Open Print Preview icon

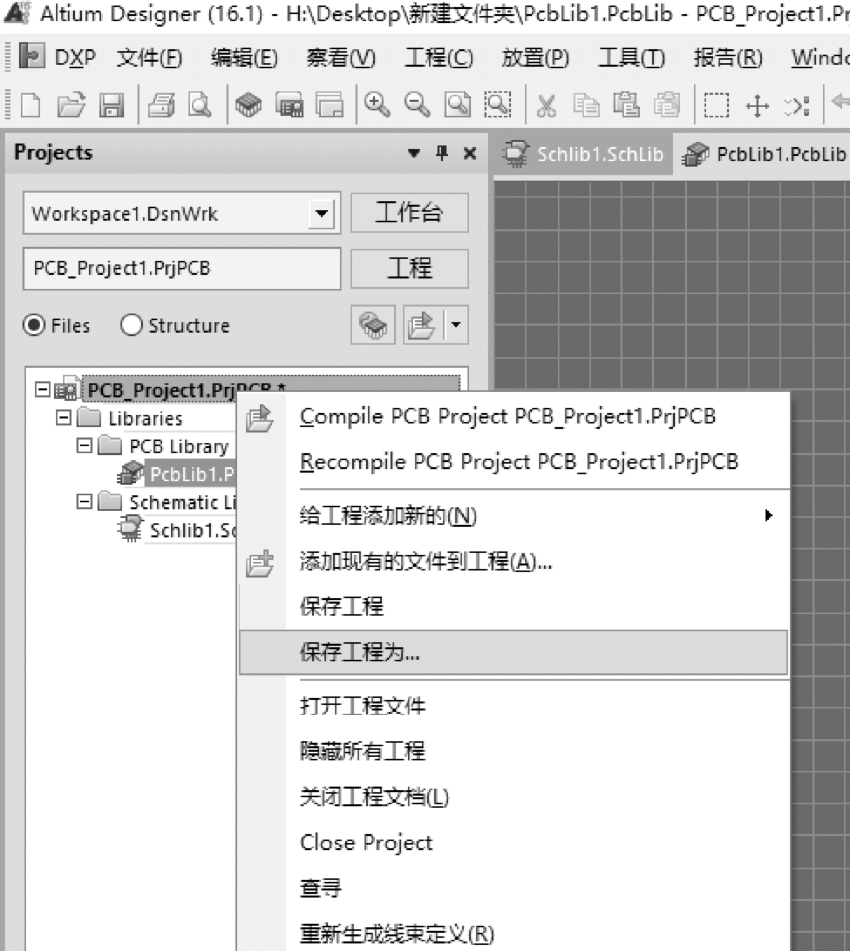[x=200, y=106]
